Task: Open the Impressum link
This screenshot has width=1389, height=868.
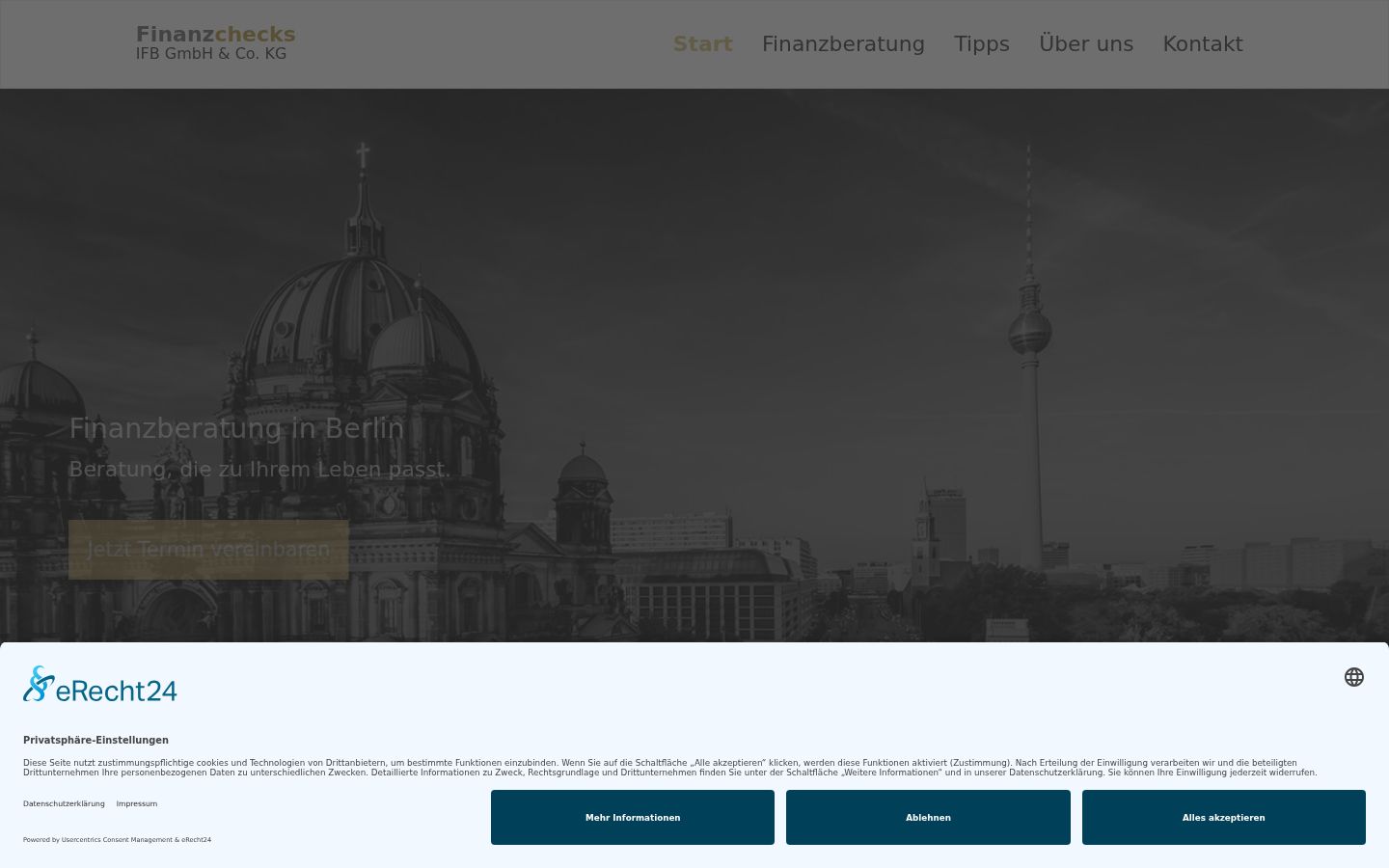Action: (136, 803)
